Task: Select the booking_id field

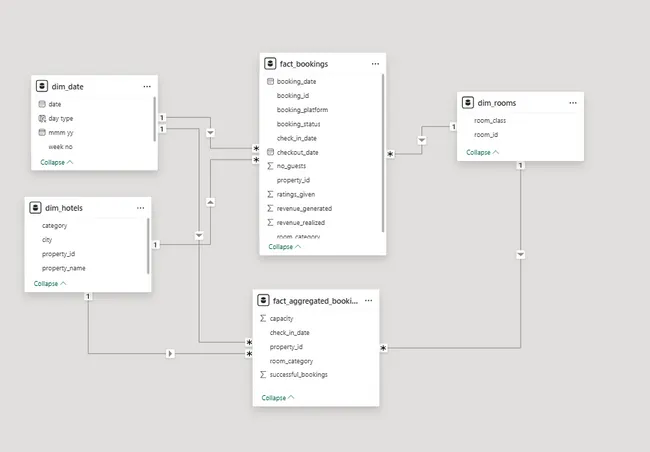Action: [293, 95]
